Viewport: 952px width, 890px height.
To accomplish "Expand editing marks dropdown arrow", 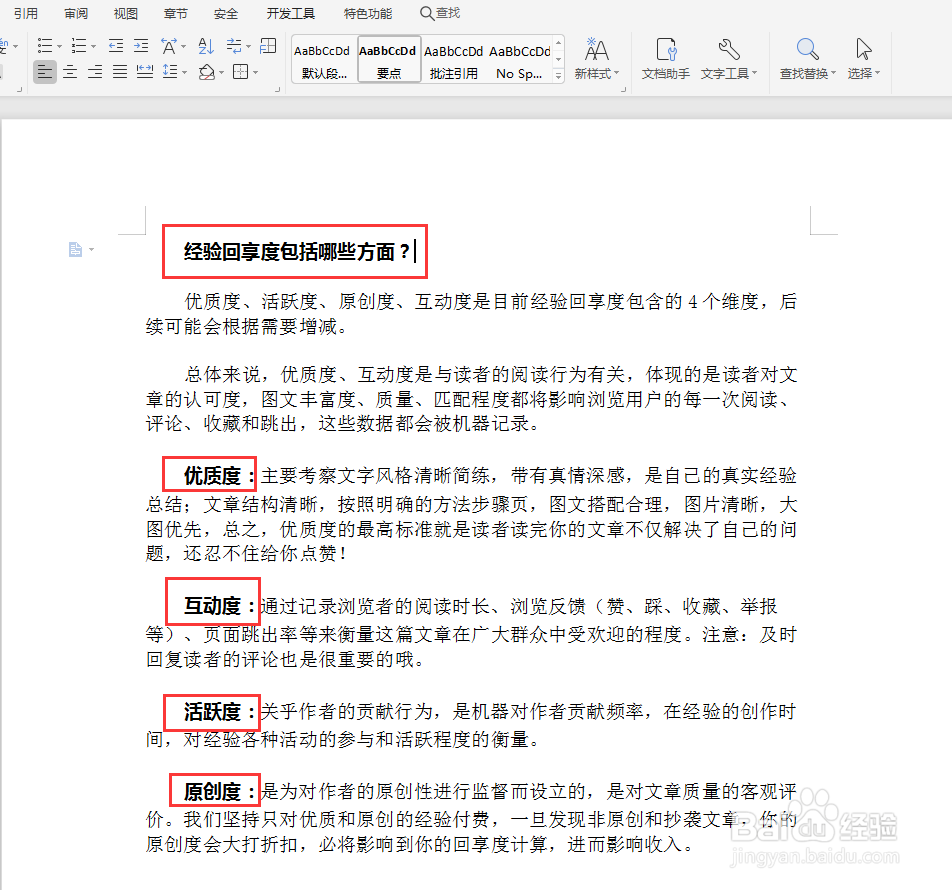I will [248, 46].
